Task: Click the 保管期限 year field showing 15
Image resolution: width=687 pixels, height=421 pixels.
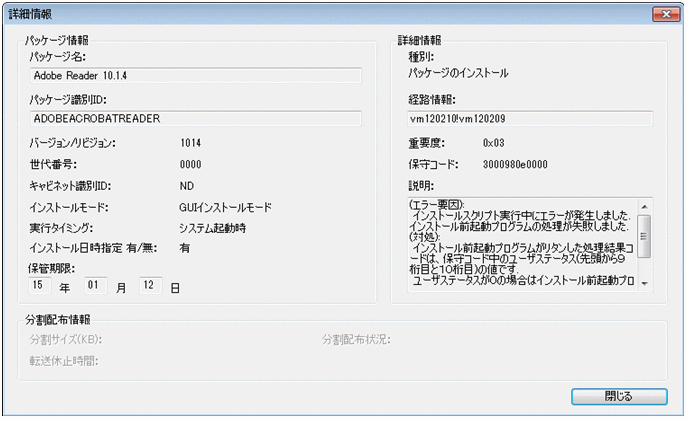Action: click(x=39, y=285)
